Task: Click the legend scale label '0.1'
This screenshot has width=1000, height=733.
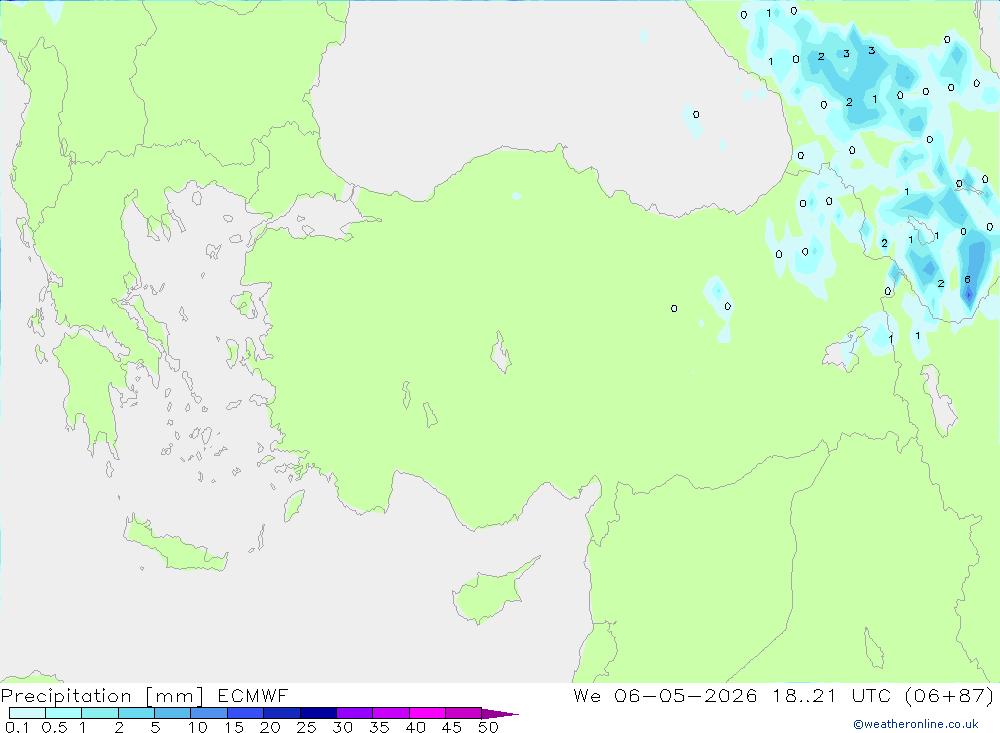Action: pos(17,727)
